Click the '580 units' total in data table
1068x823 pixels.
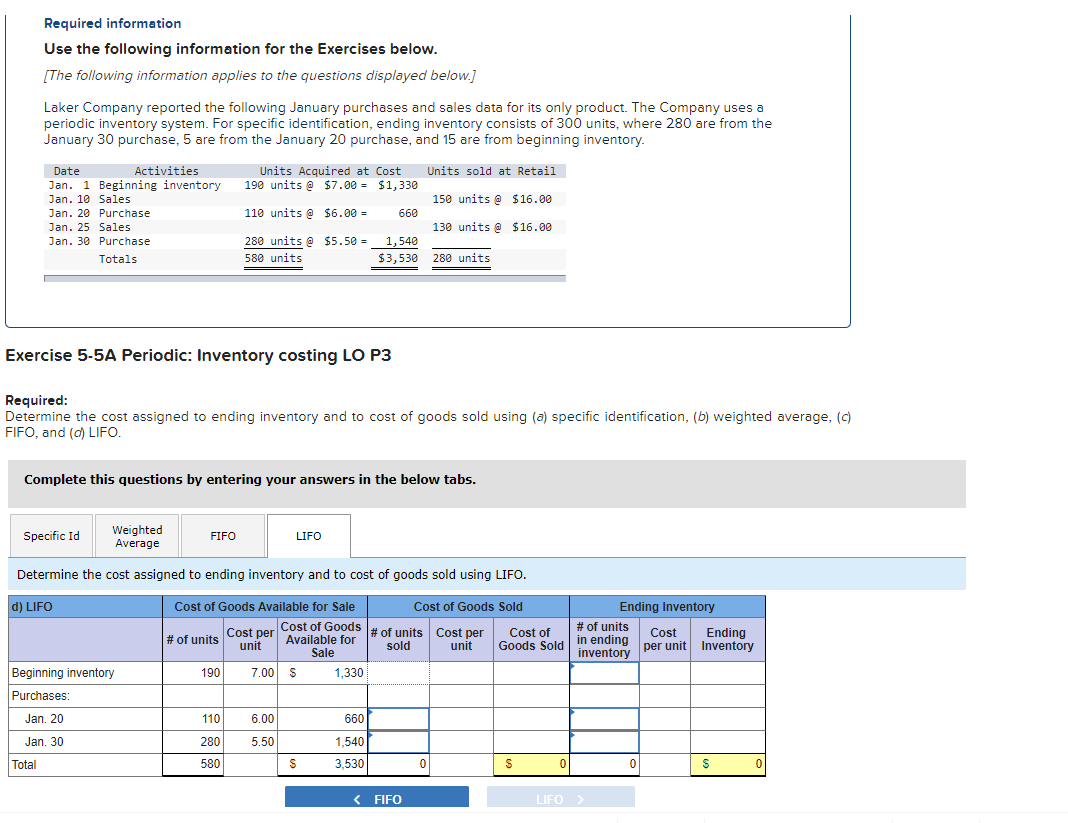[x=273, y=258]
